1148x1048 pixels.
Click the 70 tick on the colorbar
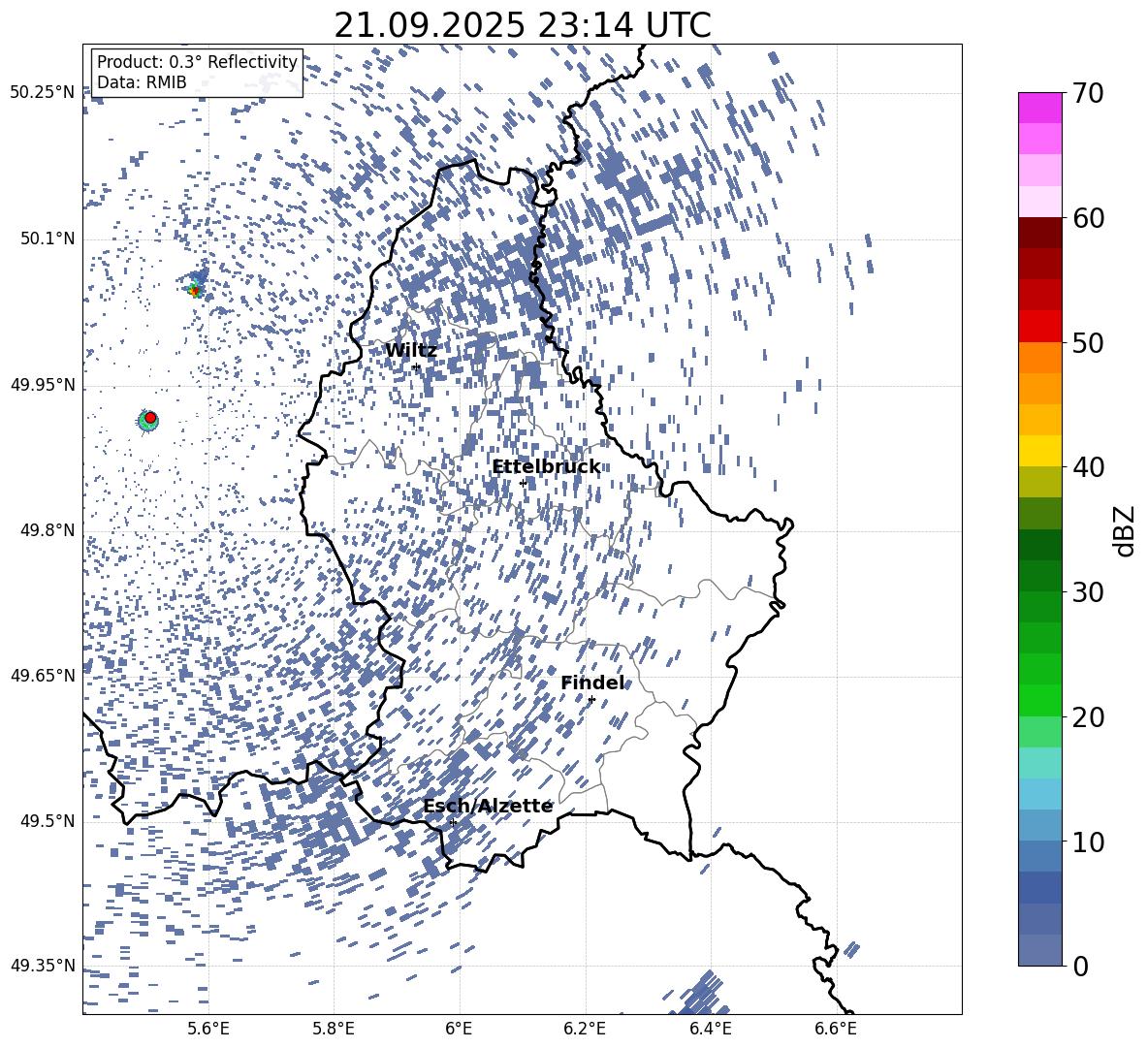[1088, 93]
